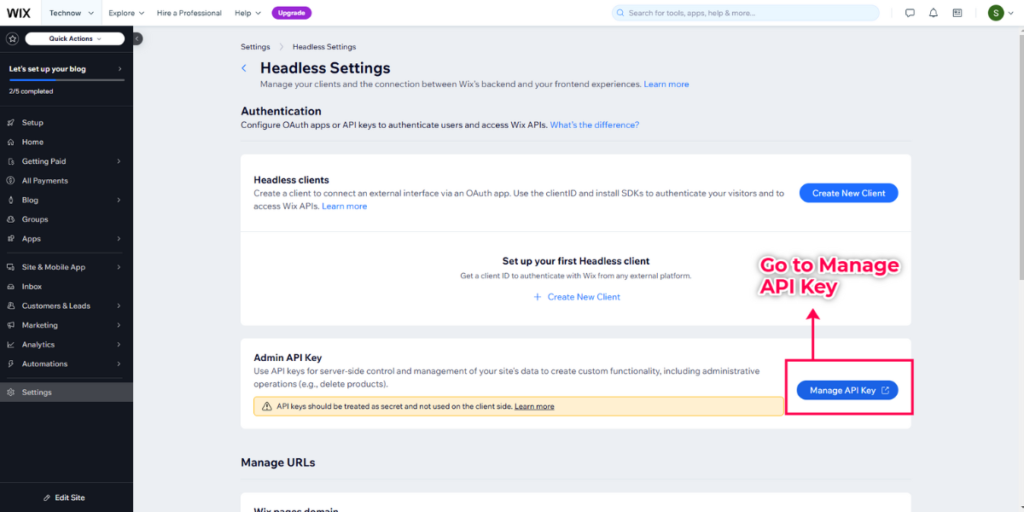
Task: Click the Headless Settings breadcrumb
Action: coord(324,47)
